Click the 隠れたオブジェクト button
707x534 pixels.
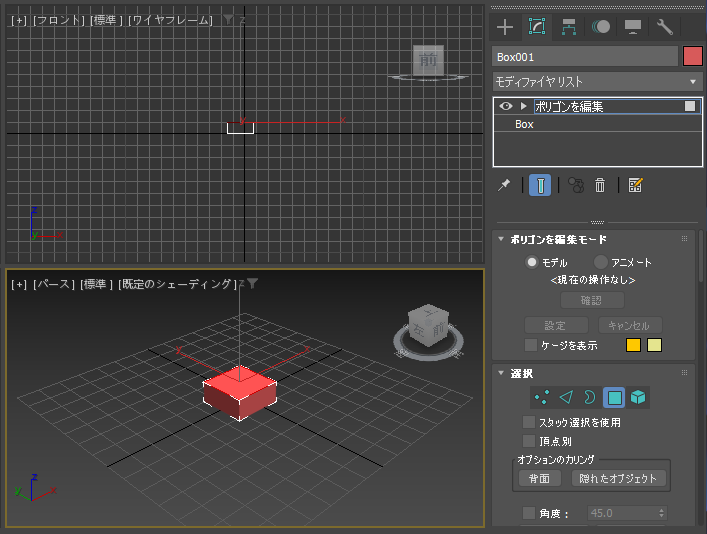click(x=619, y=478)
